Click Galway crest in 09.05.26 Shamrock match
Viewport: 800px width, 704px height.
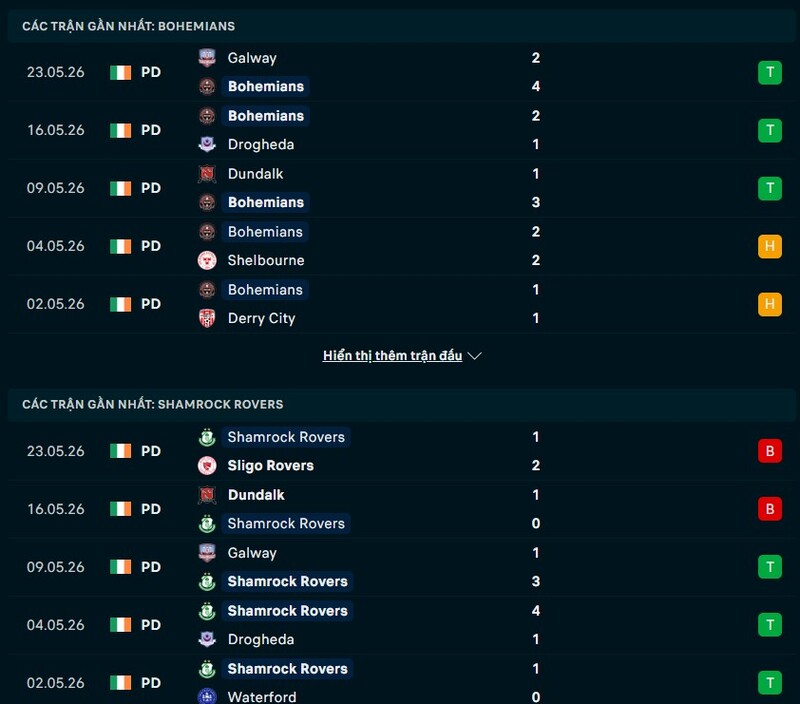pos(207,552)
